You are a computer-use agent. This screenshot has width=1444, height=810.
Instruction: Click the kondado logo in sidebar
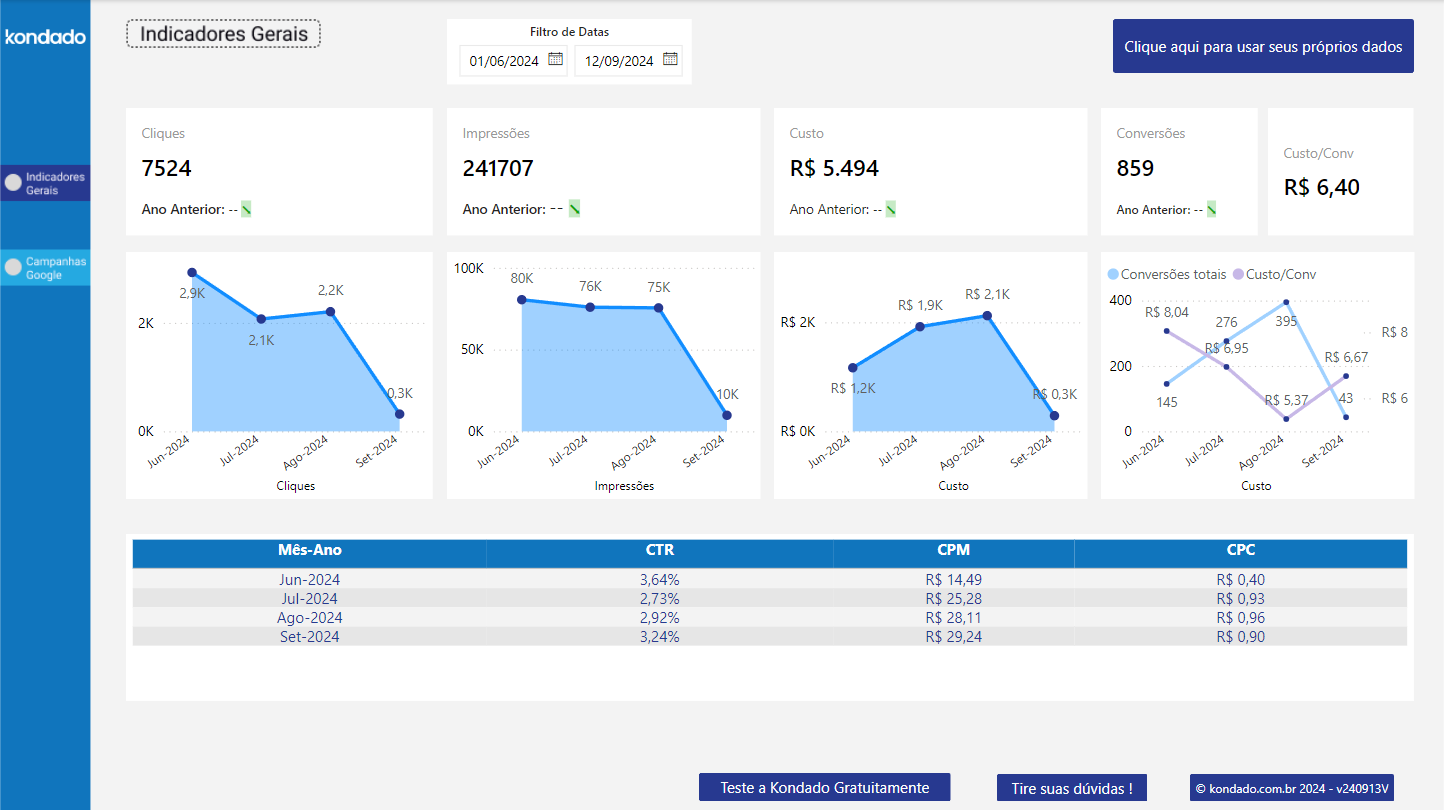44,36
